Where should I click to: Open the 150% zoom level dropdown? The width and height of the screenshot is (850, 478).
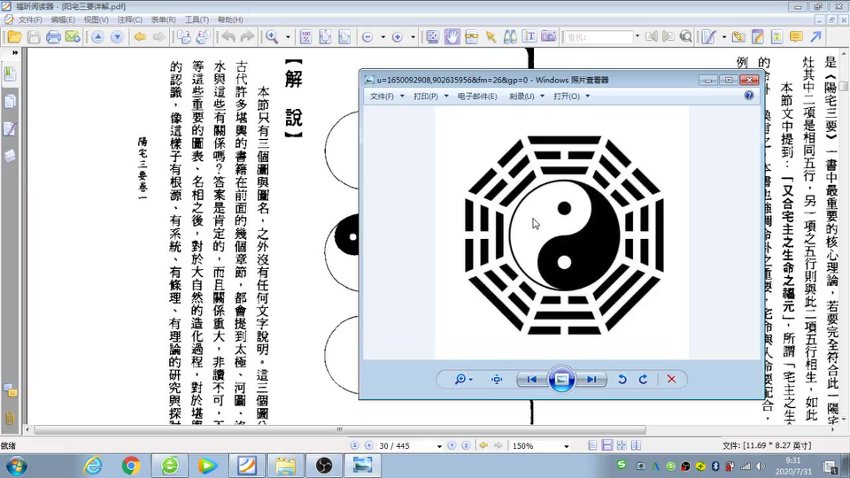pos(566,446)
